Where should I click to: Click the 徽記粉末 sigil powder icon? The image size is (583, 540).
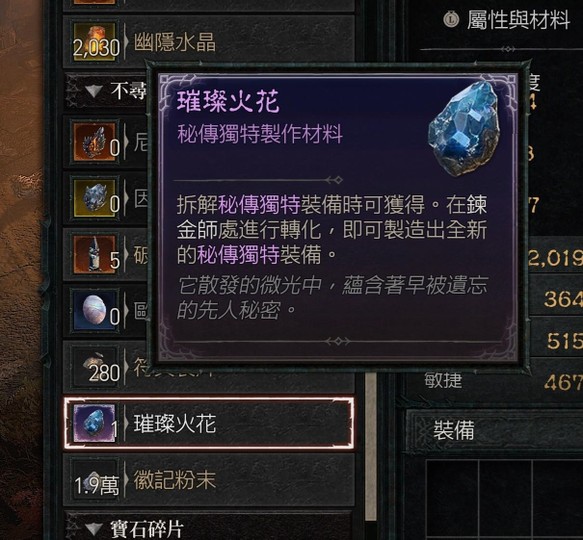(x=94, y=480)
